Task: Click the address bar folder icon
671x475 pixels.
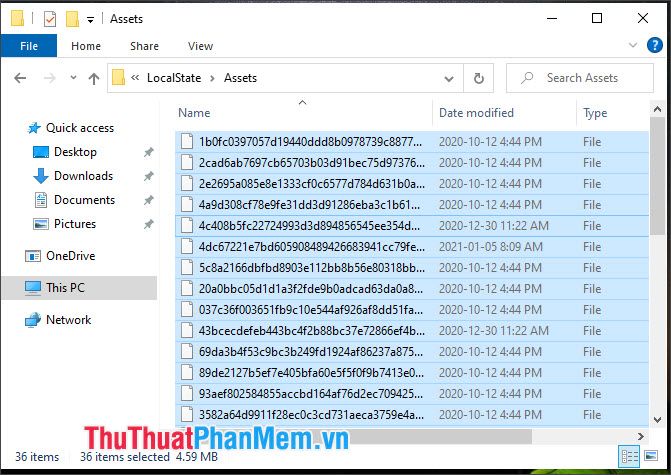Action: [119, 78]
